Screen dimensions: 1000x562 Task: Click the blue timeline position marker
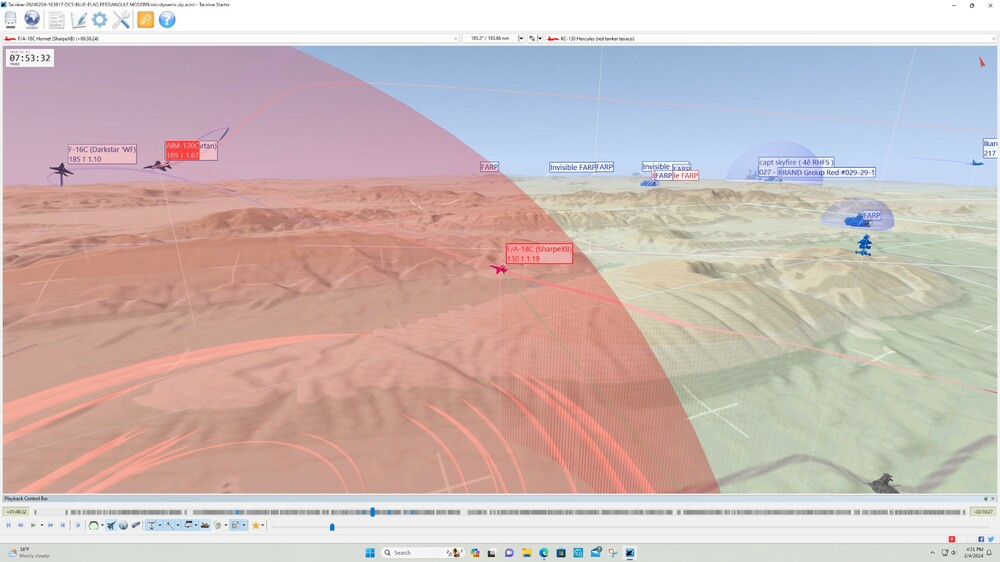(372, 512)
